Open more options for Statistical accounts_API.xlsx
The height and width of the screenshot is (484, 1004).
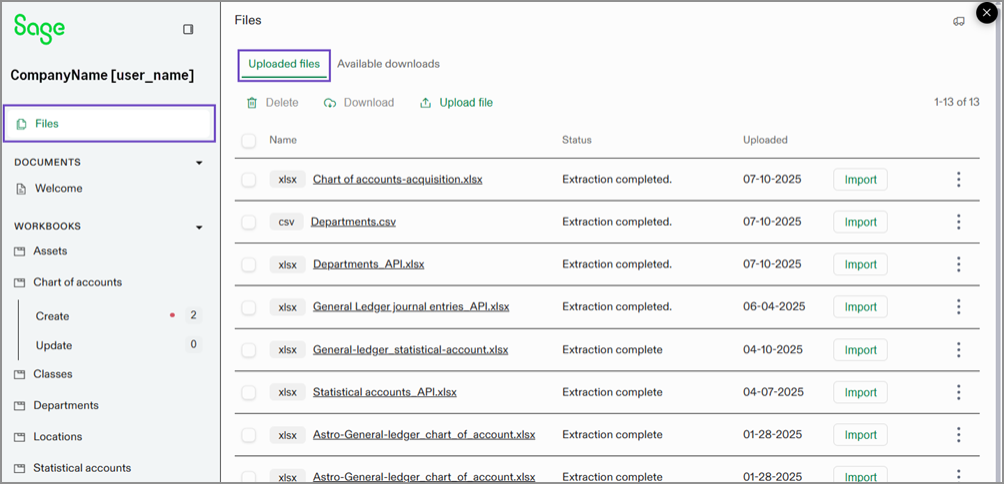pyautogui.click(x=958, y=392)
